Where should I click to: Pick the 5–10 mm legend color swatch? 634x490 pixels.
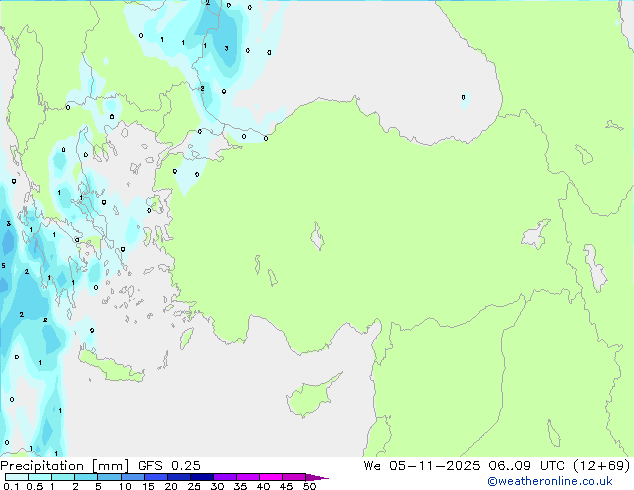pos(109,477)
